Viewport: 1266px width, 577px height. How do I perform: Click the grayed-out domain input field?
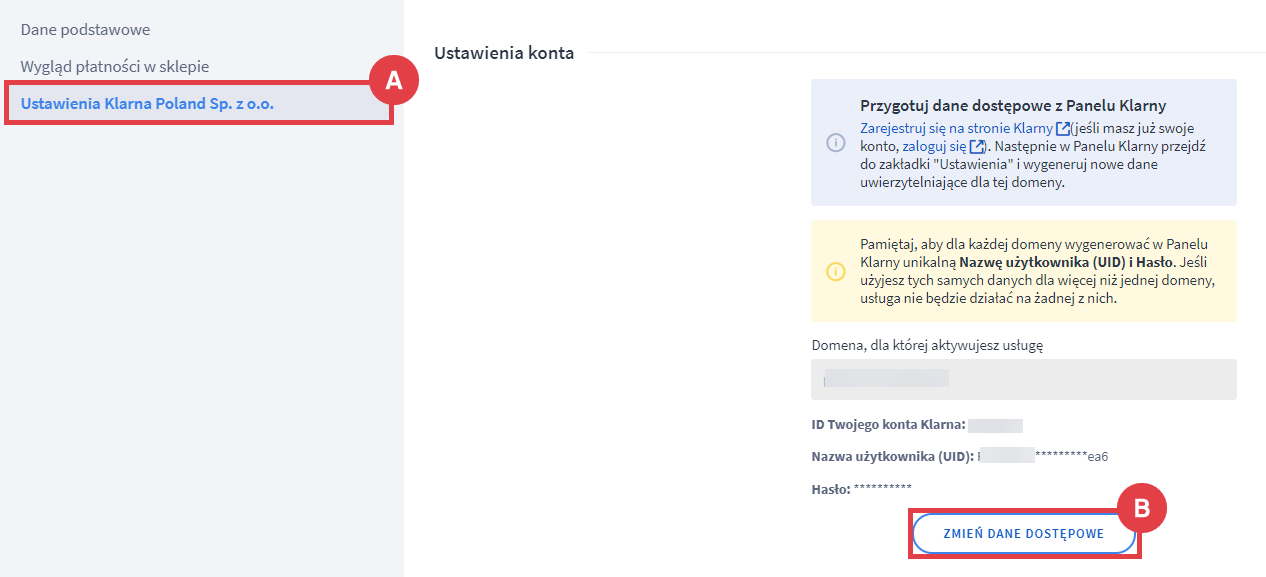[1023, 380]
